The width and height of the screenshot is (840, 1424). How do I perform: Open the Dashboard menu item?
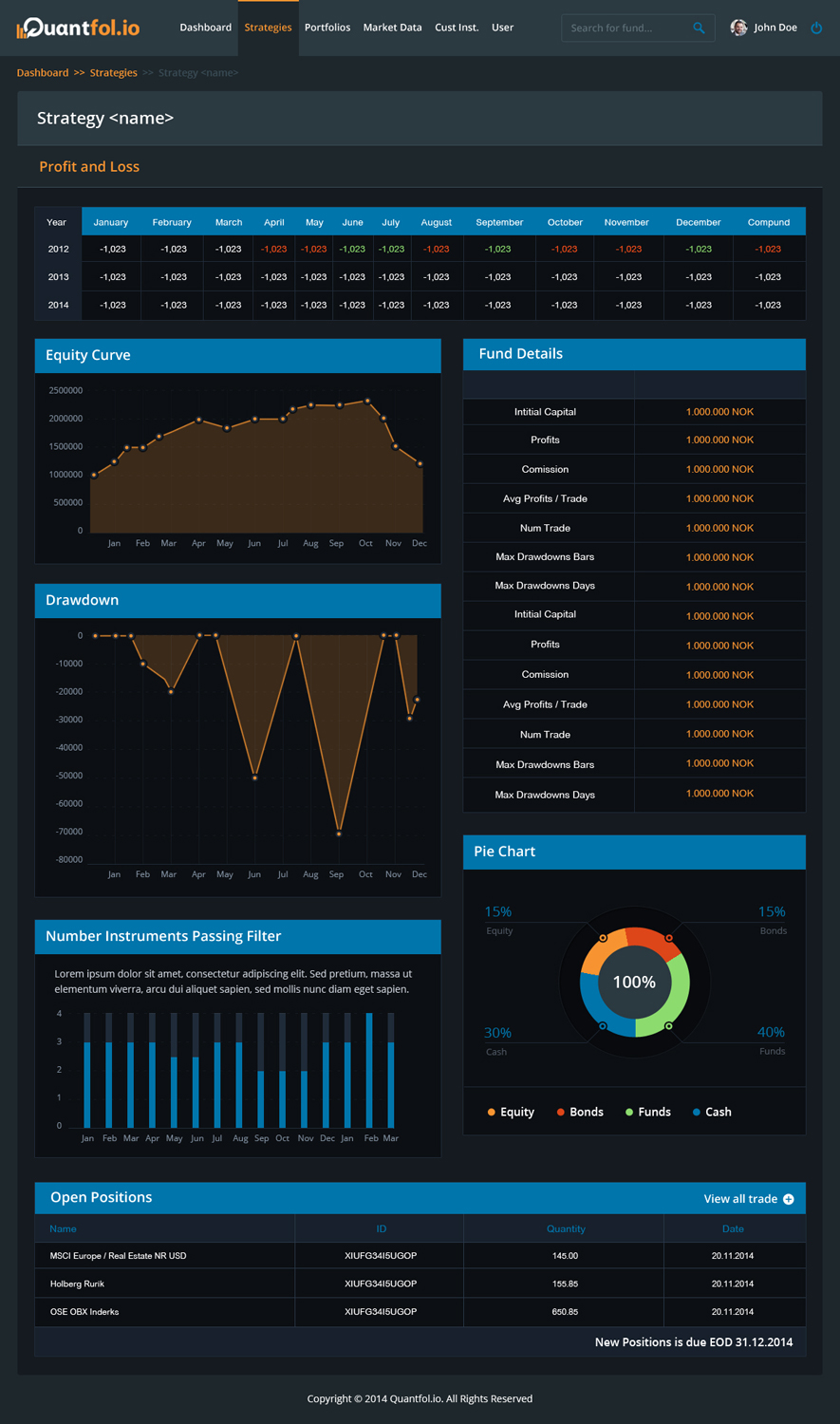pyautogui.click(x=206, y=28)
